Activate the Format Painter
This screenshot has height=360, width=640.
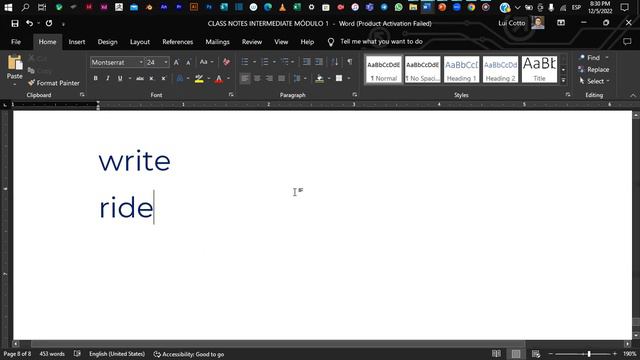[53, 83]
